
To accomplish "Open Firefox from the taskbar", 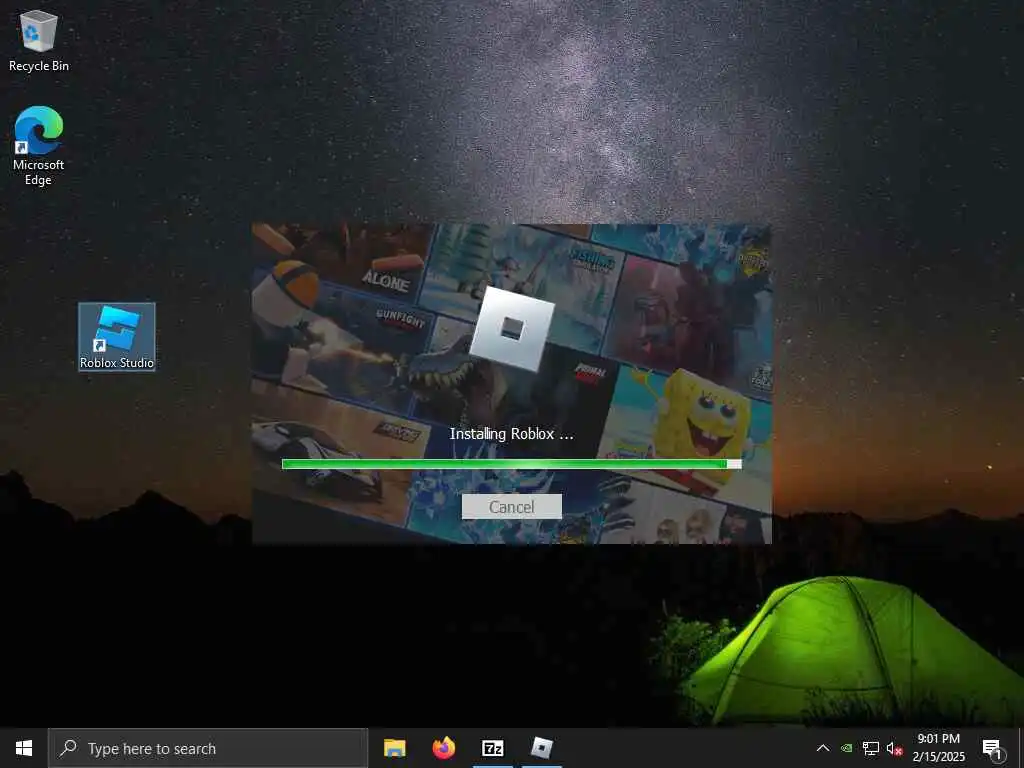I will (x=443, y=748).
